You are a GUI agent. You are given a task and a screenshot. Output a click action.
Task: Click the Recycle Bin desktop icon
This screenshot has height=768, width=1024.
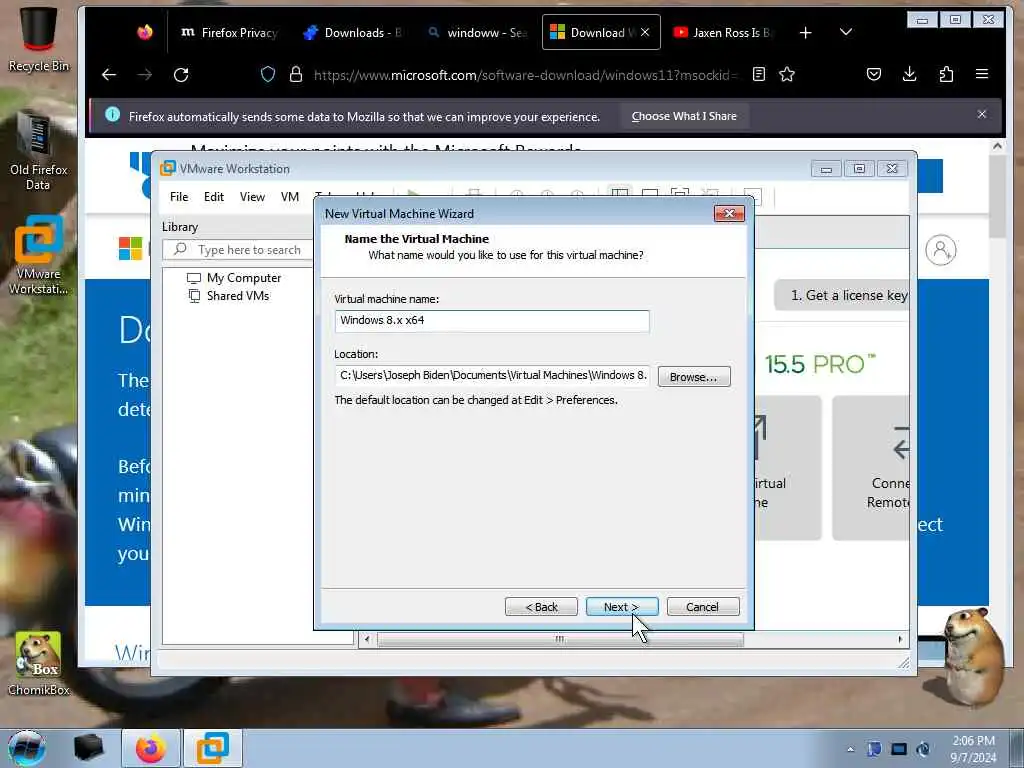(38, 39)
